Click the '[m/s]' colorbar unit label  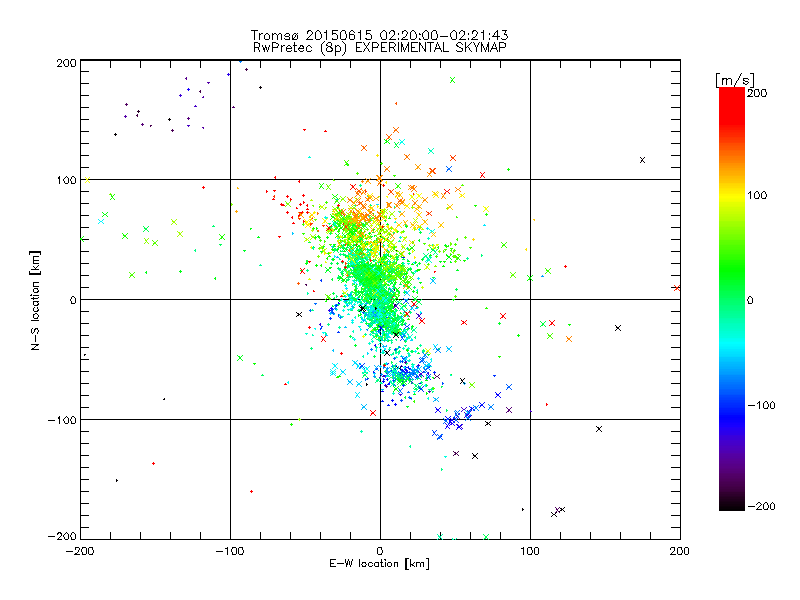point(735,80)
